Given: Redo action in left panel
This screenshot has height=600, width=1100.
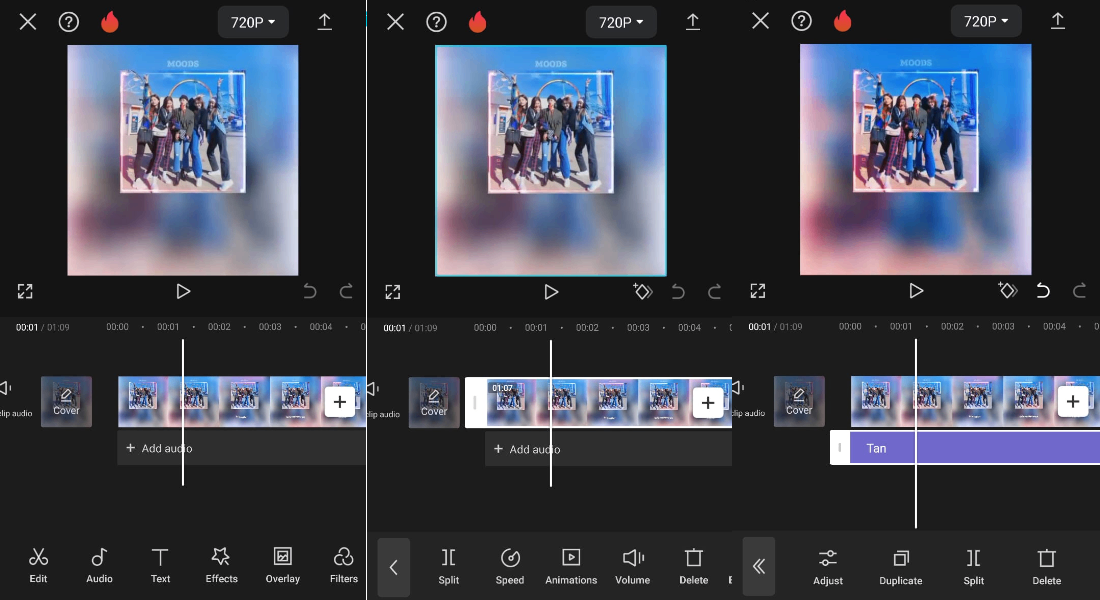Looking at the screenshot, I should (x=347, y=291).
